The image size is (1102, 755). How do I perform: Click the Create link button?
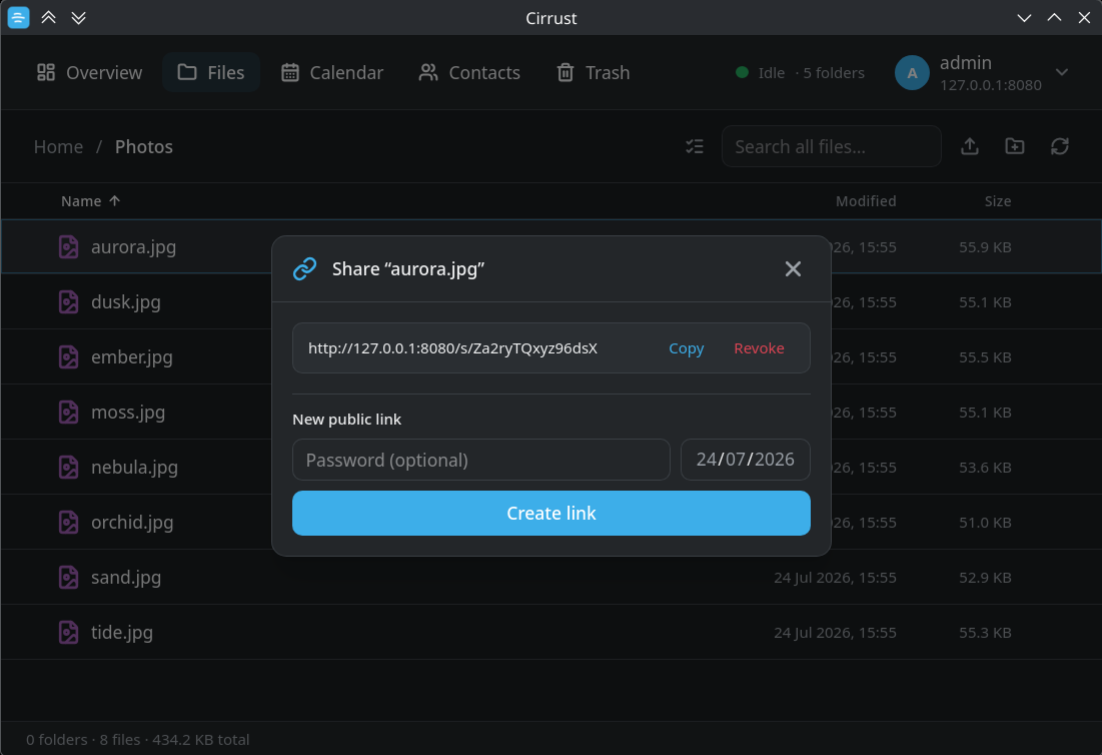pyautogui.click(x=551, y=513)
